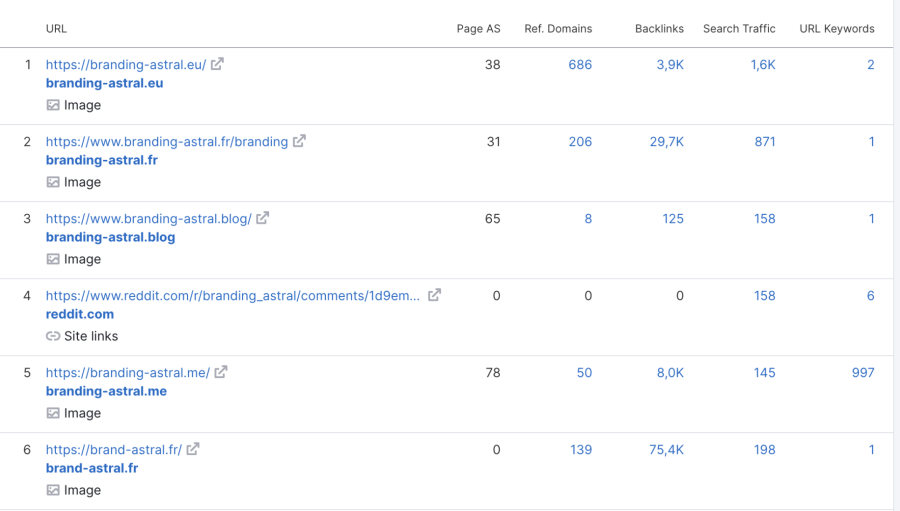Open external link icon for branding-astral.me
The width and height of the screenshot is (900, 511).
[x=221, y=372]
